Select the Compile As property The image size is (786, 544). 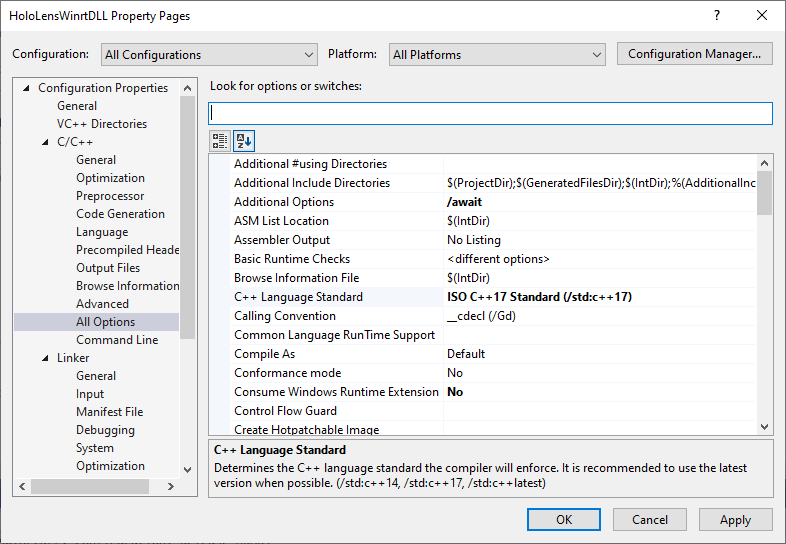click(x=264, y=354)
